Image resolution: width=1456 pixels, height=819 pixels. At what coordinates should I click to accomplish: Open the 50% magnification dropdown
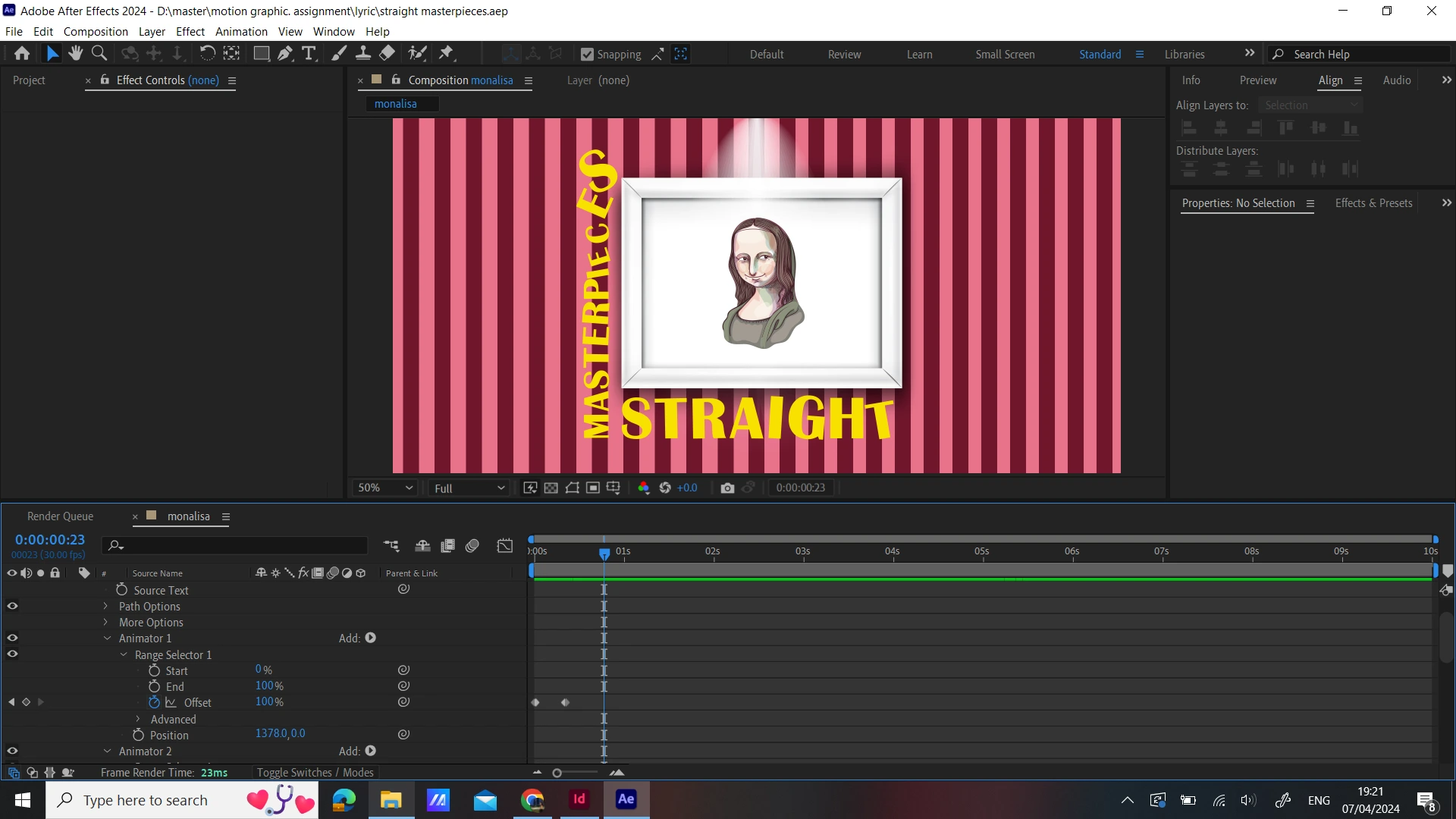(385, 488)
